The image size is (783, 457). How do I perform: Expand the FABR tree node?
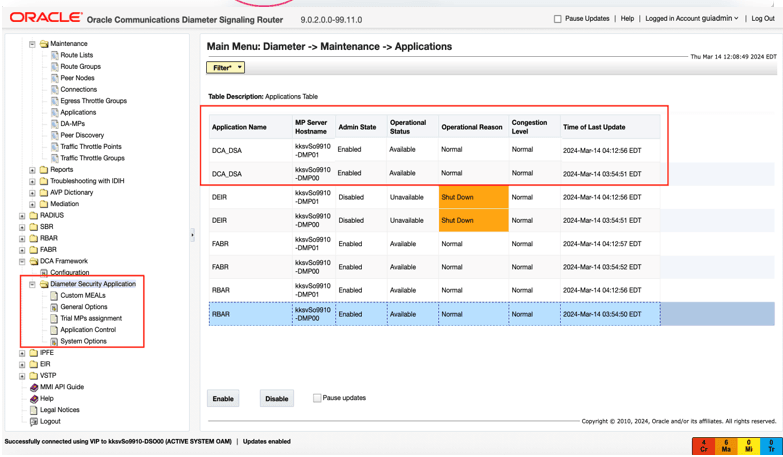pyautogui.click(x=22, y=250)
